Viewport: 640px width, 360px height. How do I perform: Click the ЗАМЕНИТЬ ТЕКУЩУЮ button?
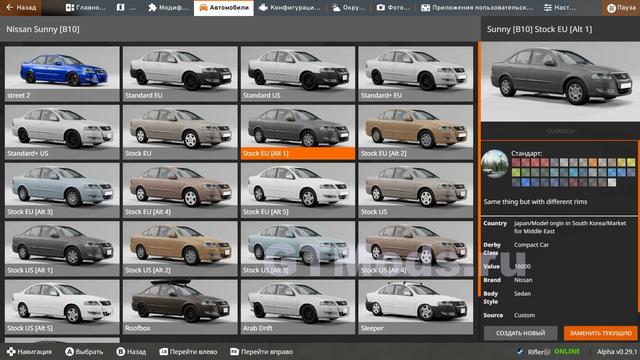pyautogui.click(x=600, y=333)
